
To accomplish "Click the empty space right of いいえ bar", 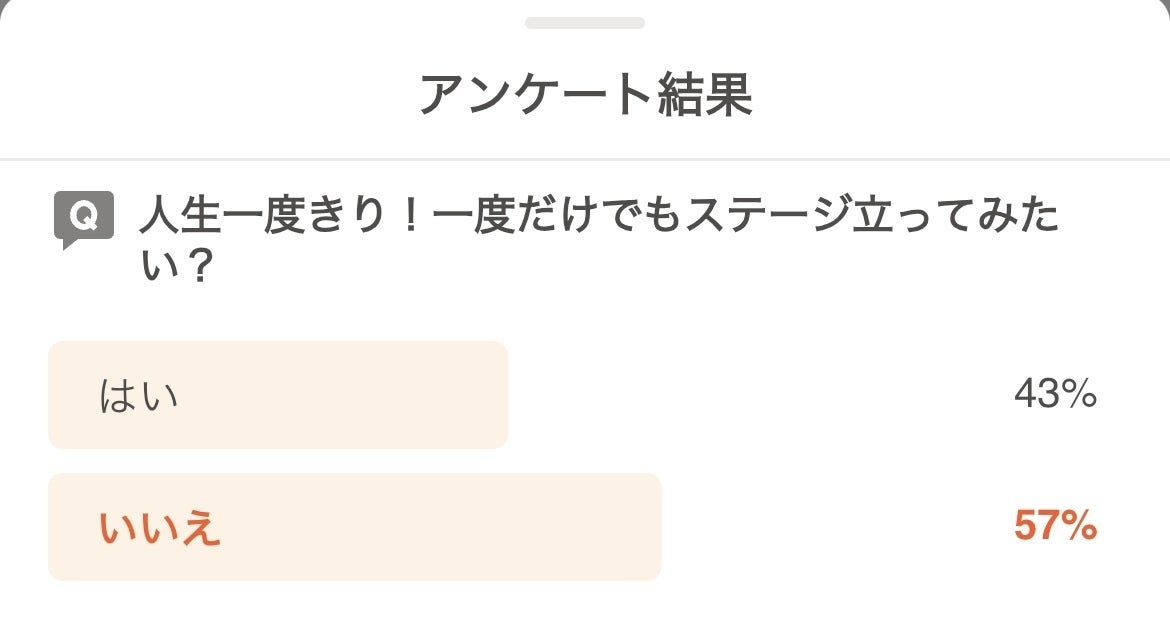I will point(830,527).
